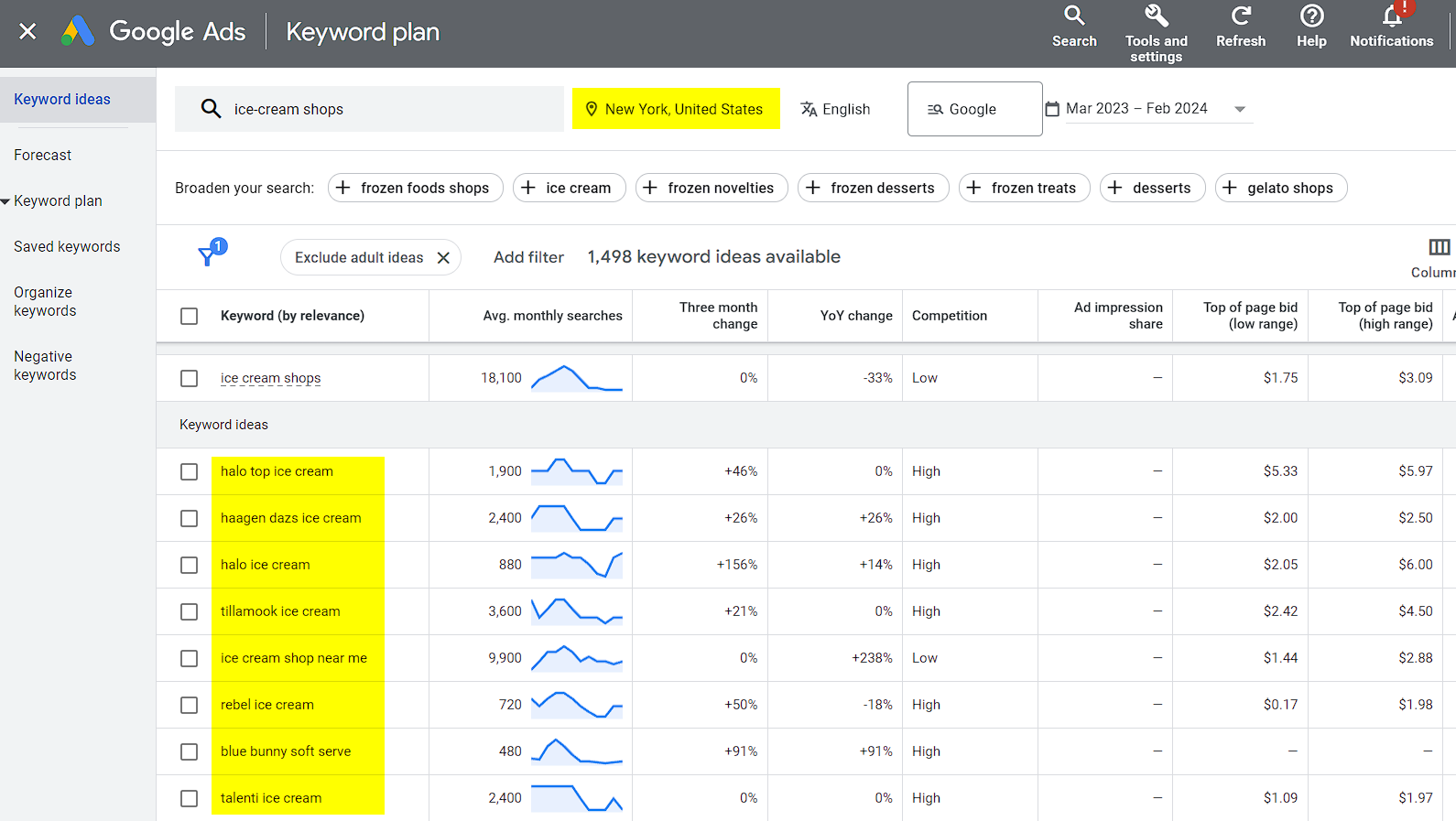Open Saved keywords in sidebar
1456x821 pixels.
pyautogui.click(x=67, y=247)
